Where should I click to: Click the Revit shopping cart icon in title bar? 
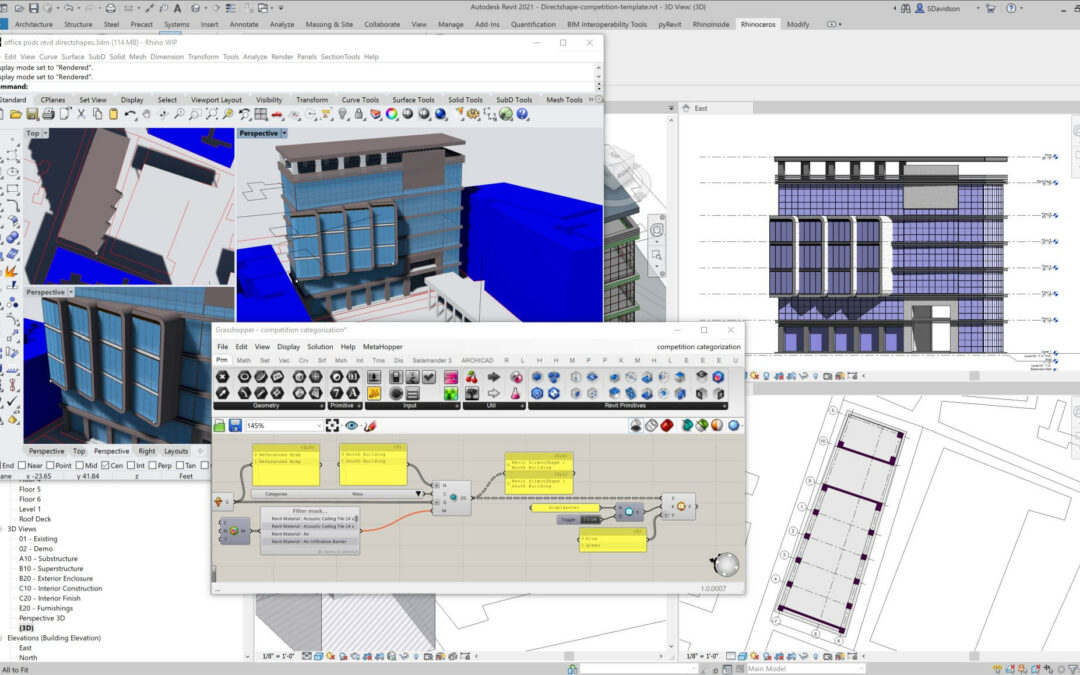coord(990,8)
